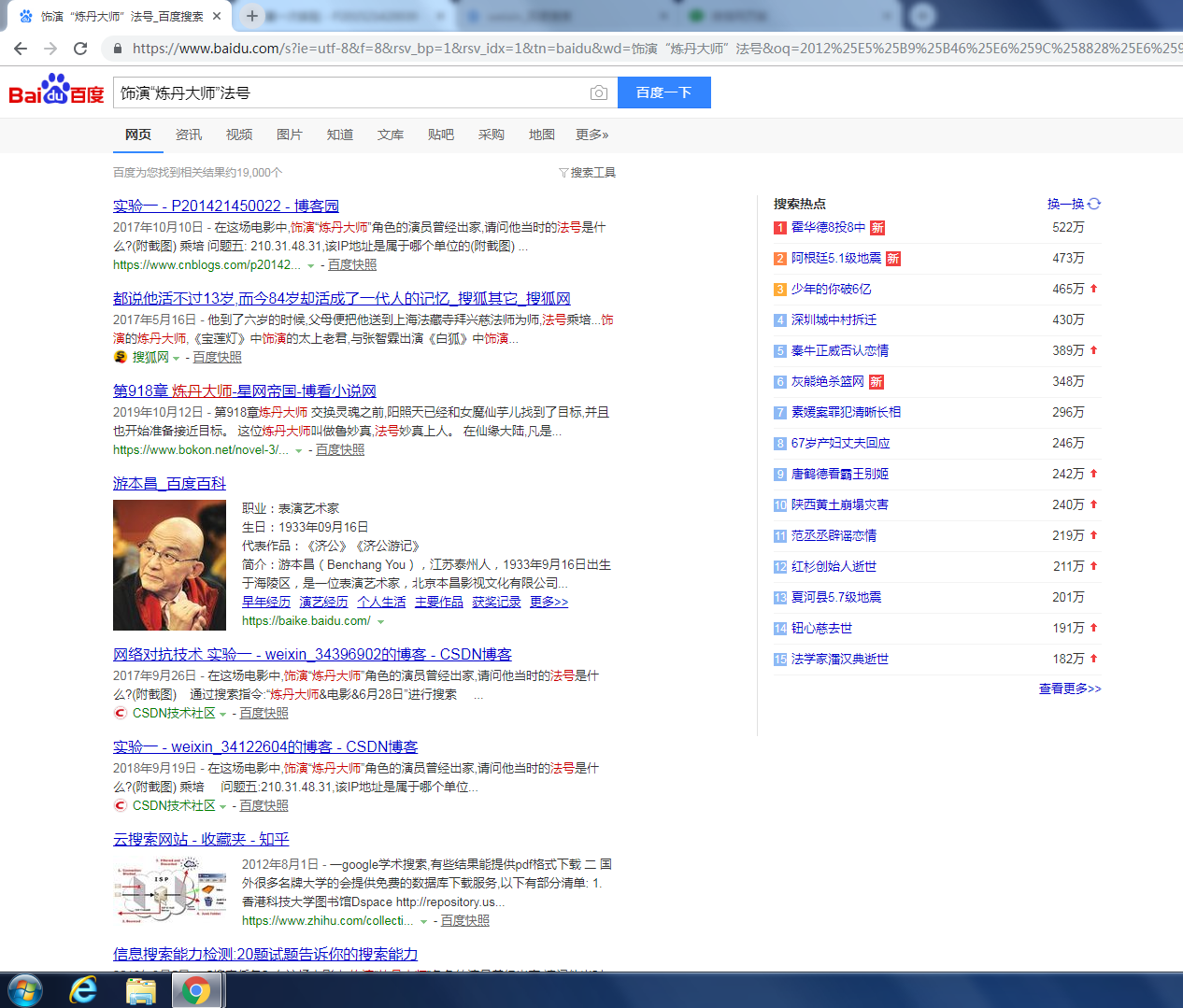Open 云搜索网站 - 收藏夹 - 知乎 result
This screenshot has width=1183, height=1008.
click(x=201, y=839)
